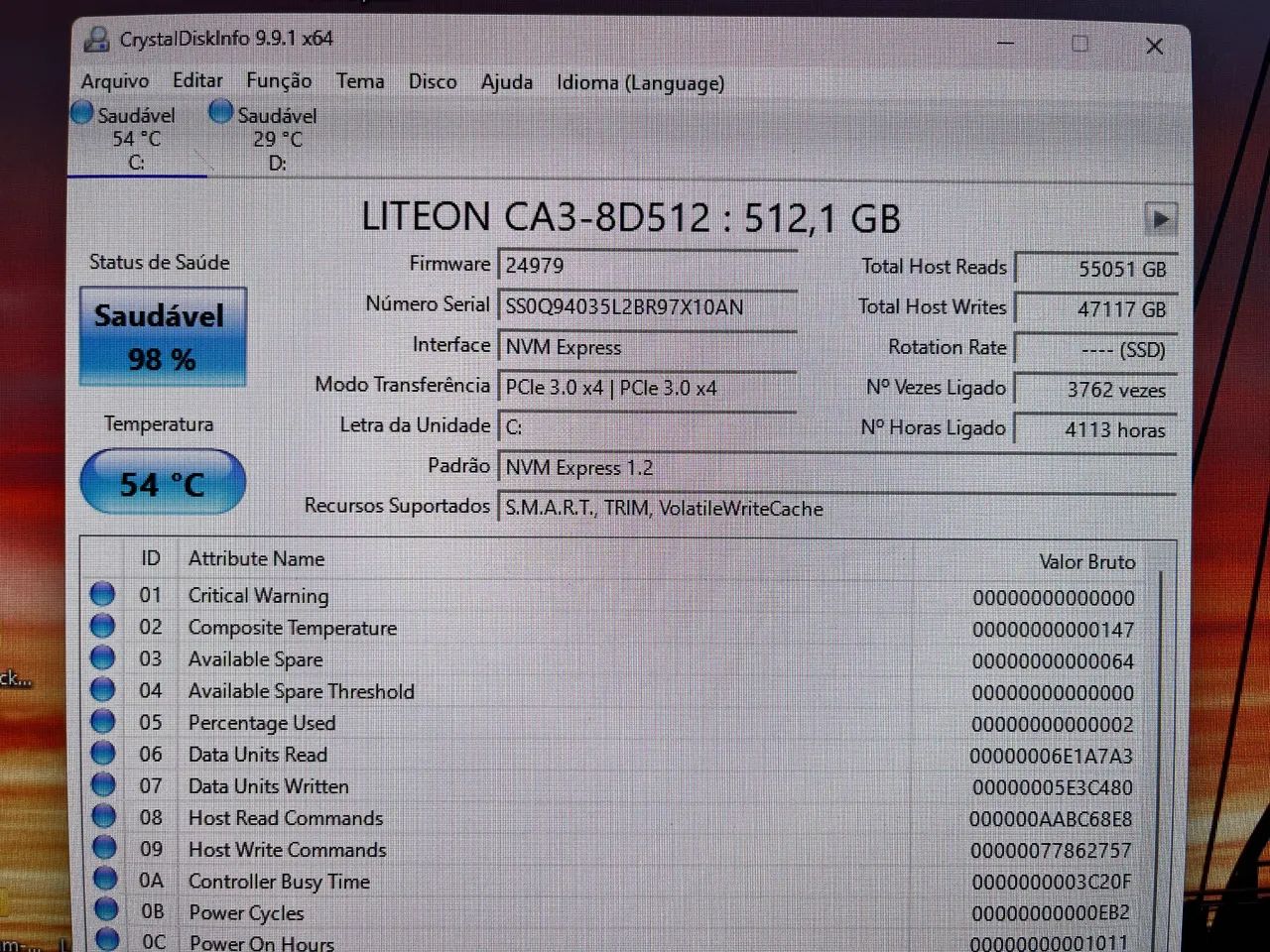The image size is (1270, 952).
Task: Select the Percentage Used attribute text
Action: 262,723
